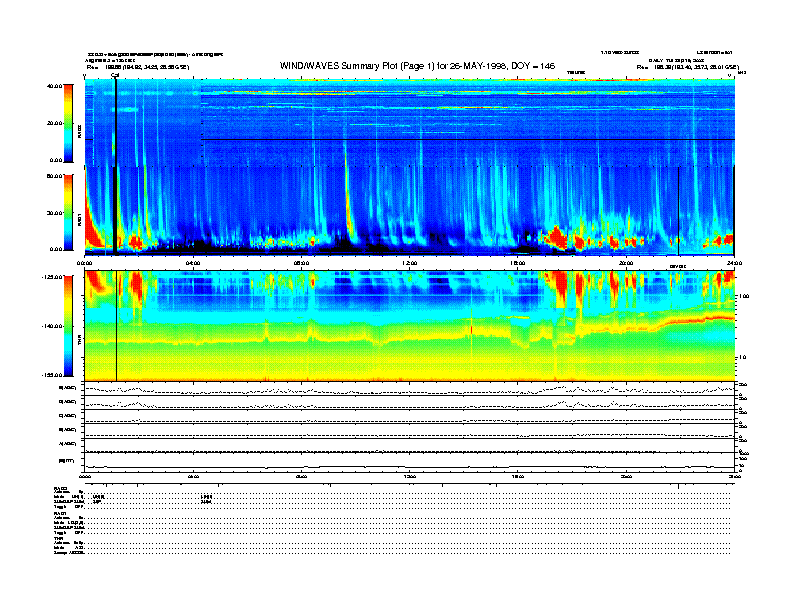This screenshot has width=792, height=612.
Task: Click the 16:00 time label below RAD1
Action: pyautogui.click(x=518, y=263)
